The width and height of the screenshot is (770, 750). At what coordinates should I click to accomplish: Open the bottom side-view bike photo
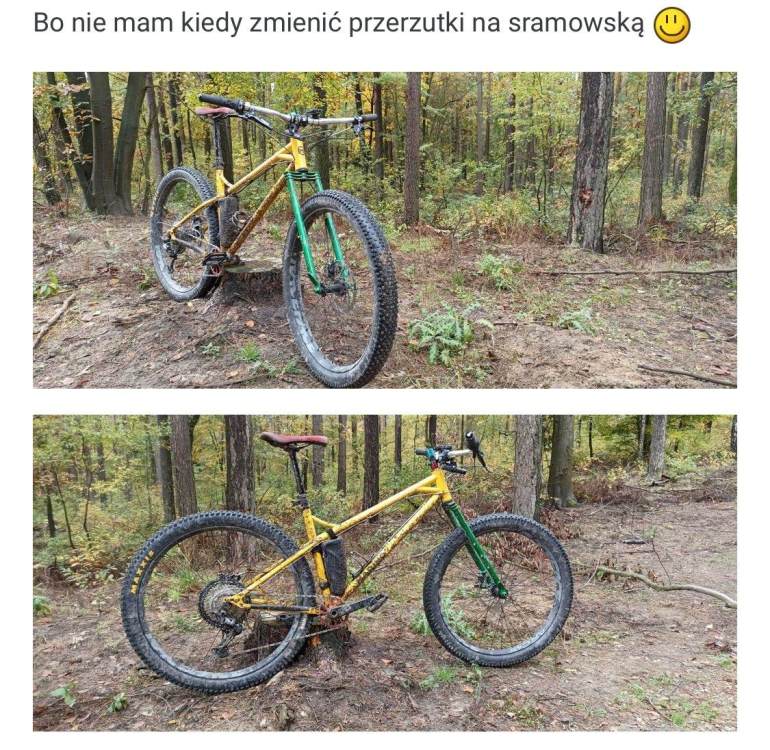[x=385, y=573]
